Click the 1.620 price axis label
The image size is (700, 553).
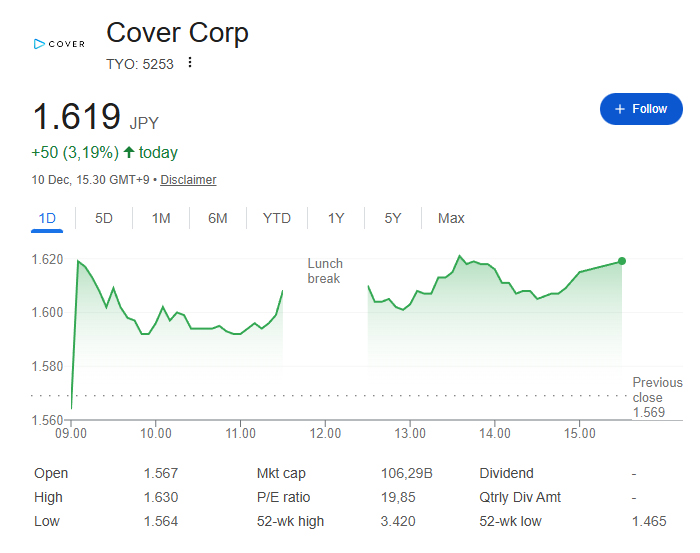coord(47,259)
